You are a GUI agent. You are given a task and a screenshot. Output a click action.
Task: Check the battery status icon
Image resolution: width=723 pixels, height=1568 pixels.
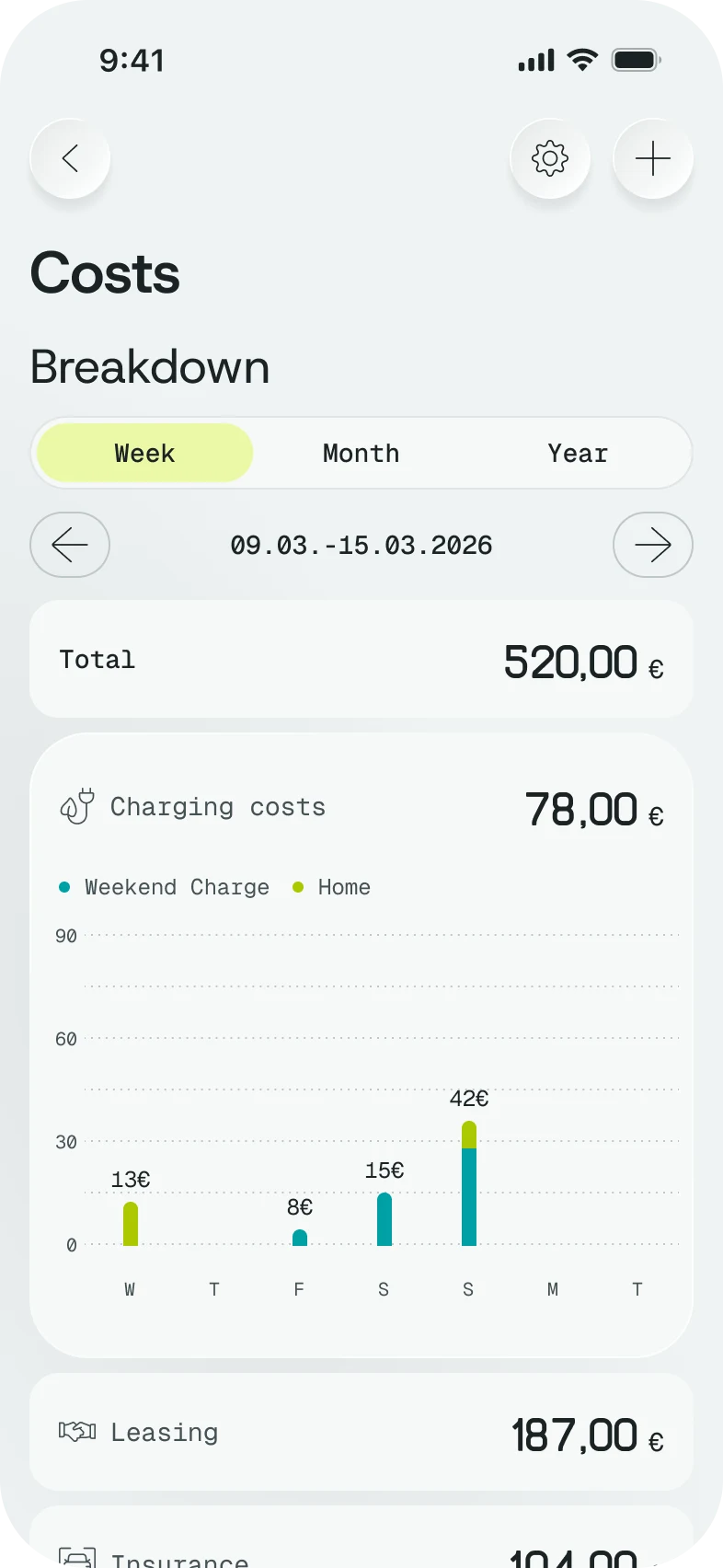point(637,61)
